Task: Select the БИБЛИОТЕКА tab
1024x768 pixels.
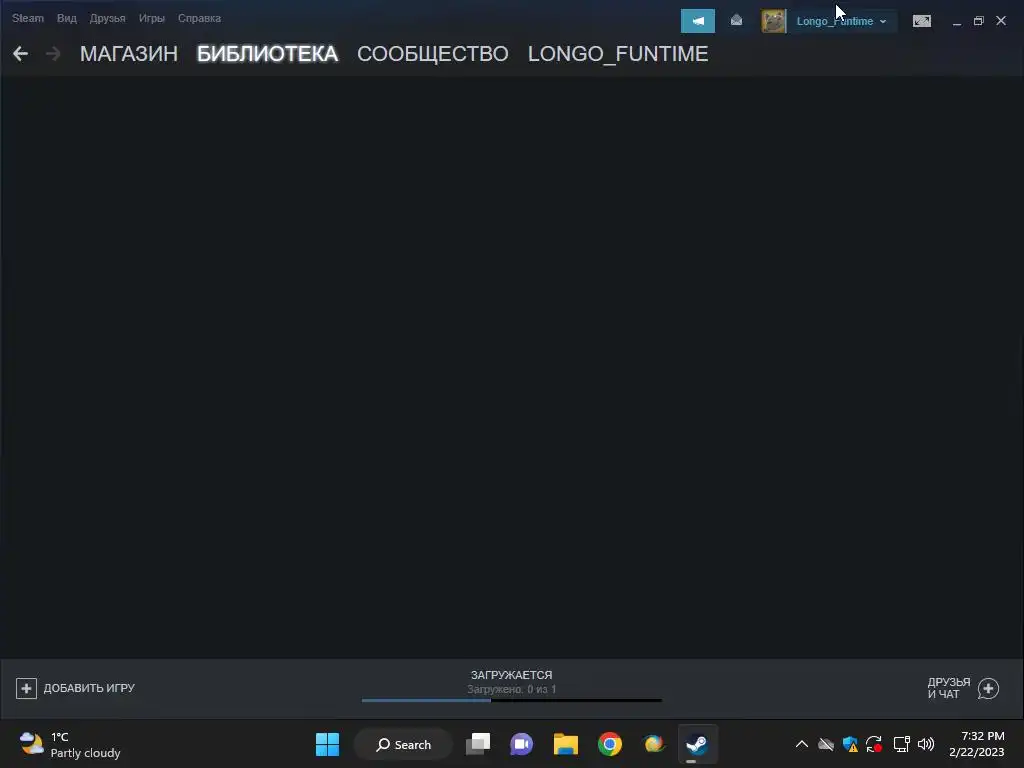Action: click(x=267, y=54)
